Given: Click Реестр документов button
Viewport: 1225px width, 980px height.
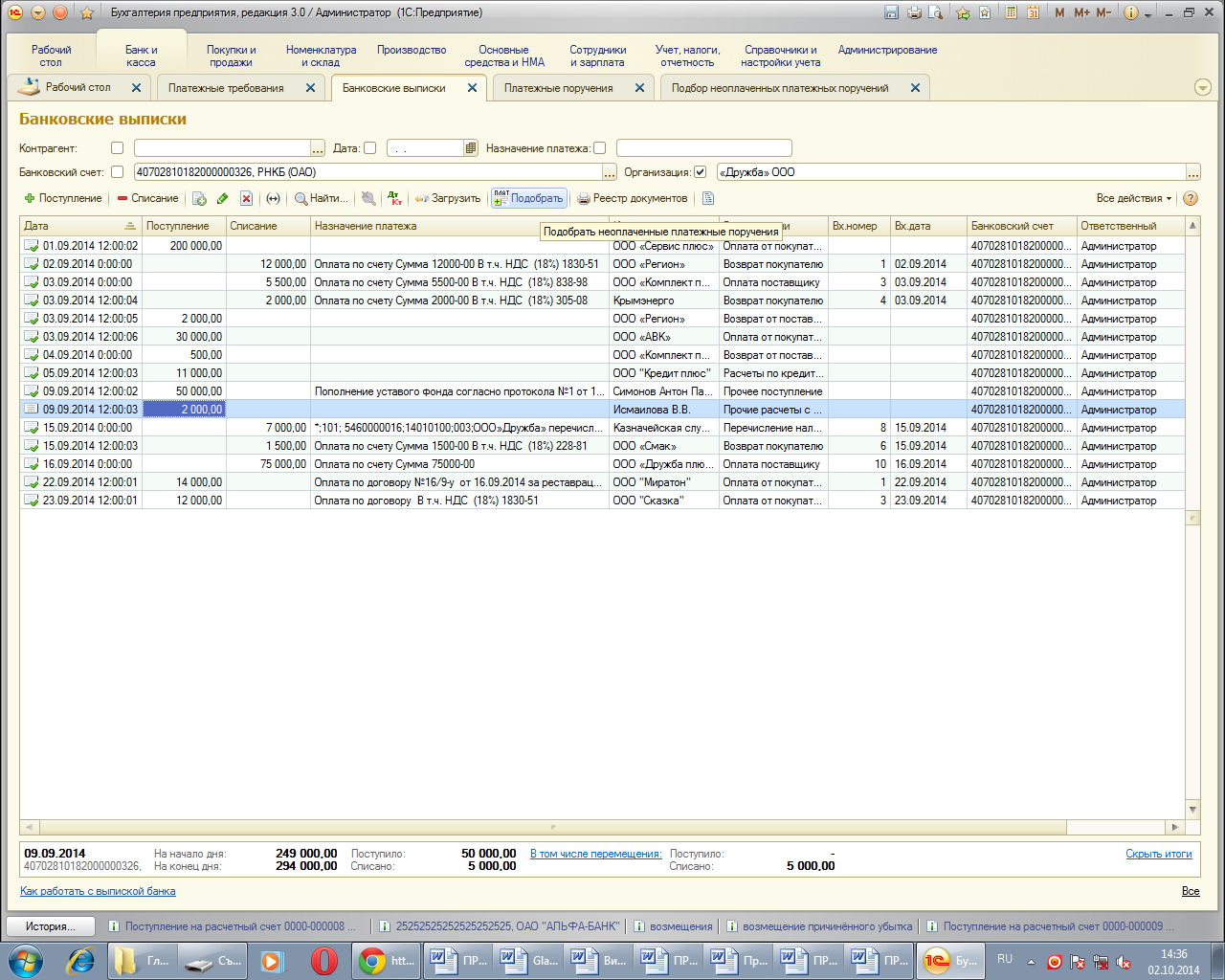Looking at the screenshot, I should (632, 198).
